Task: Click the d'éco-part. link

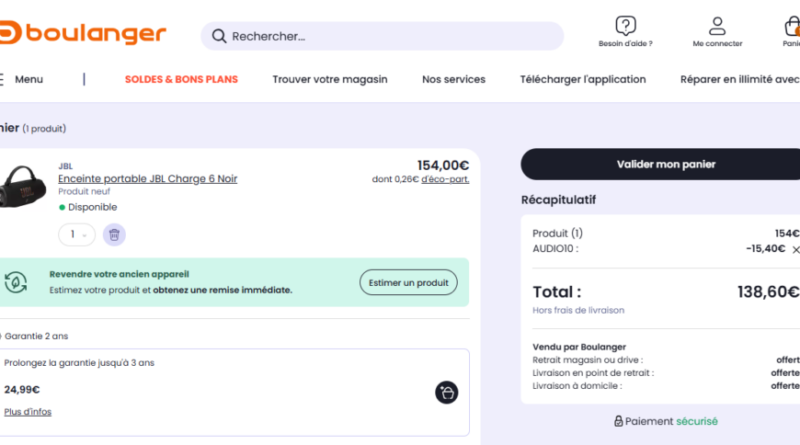Action: click(x=445, y=179)
